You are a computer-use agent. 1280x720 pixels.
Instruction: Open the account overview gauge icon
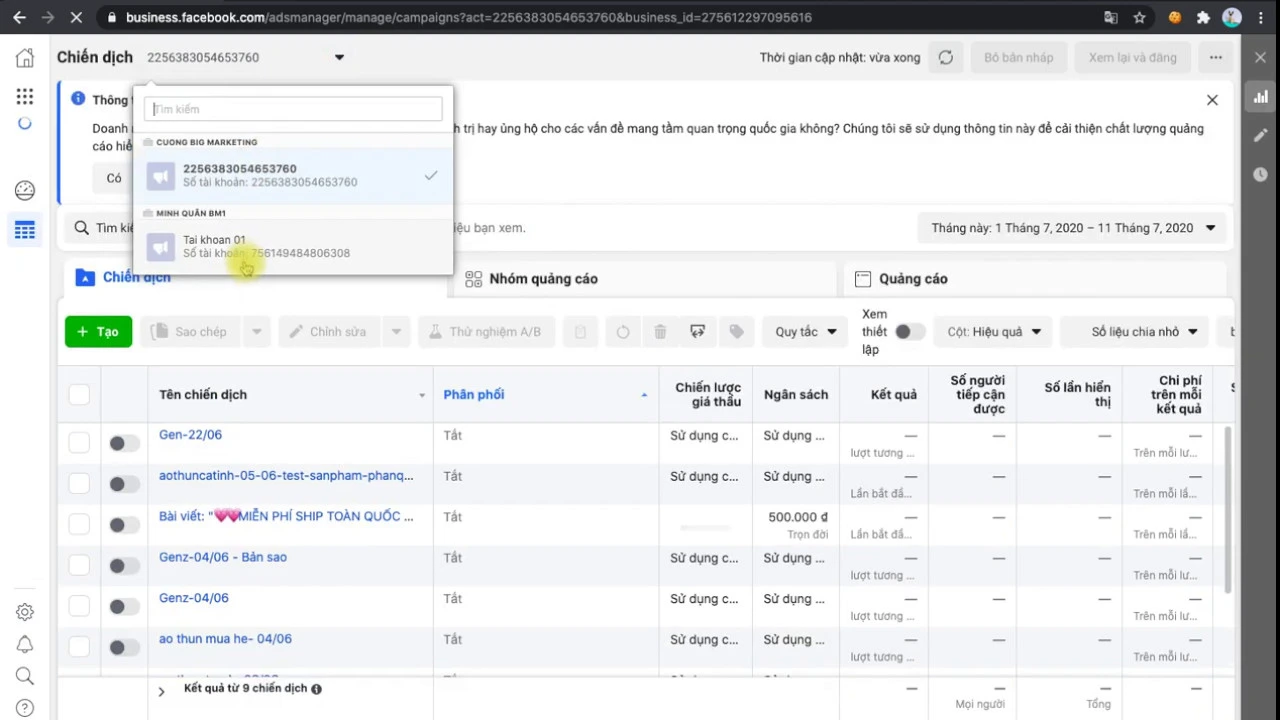(x=25, y=190)
